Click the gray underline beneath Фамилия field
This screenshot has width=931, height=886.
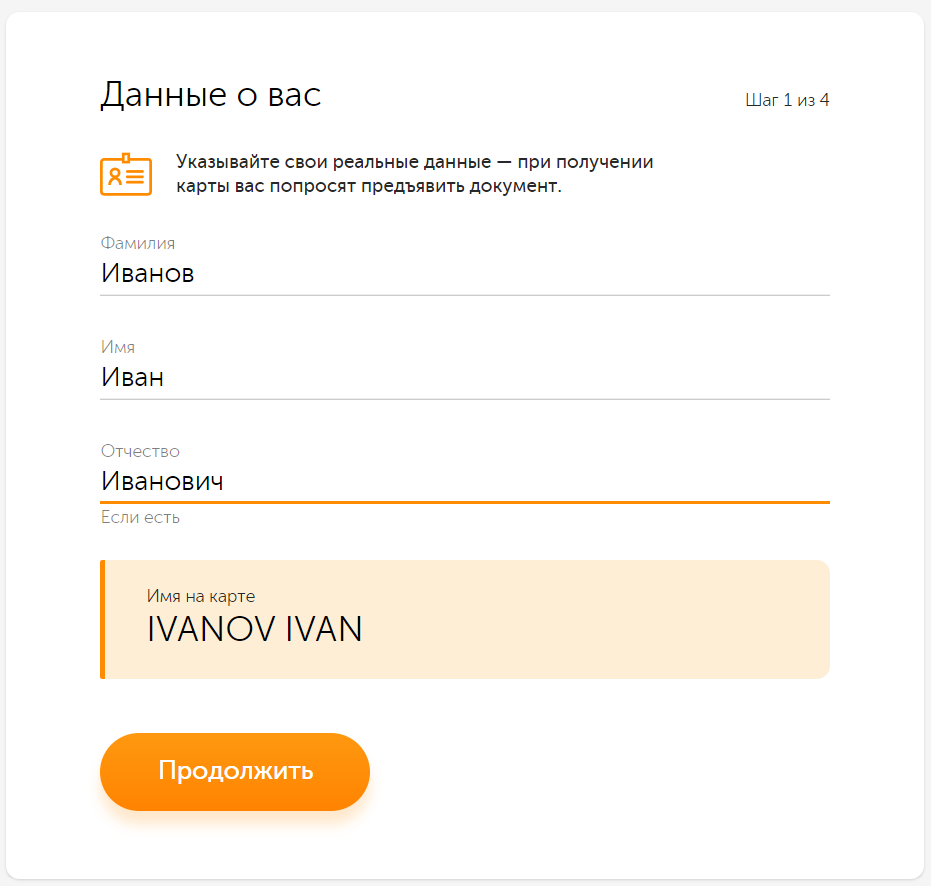click(464, 295)
